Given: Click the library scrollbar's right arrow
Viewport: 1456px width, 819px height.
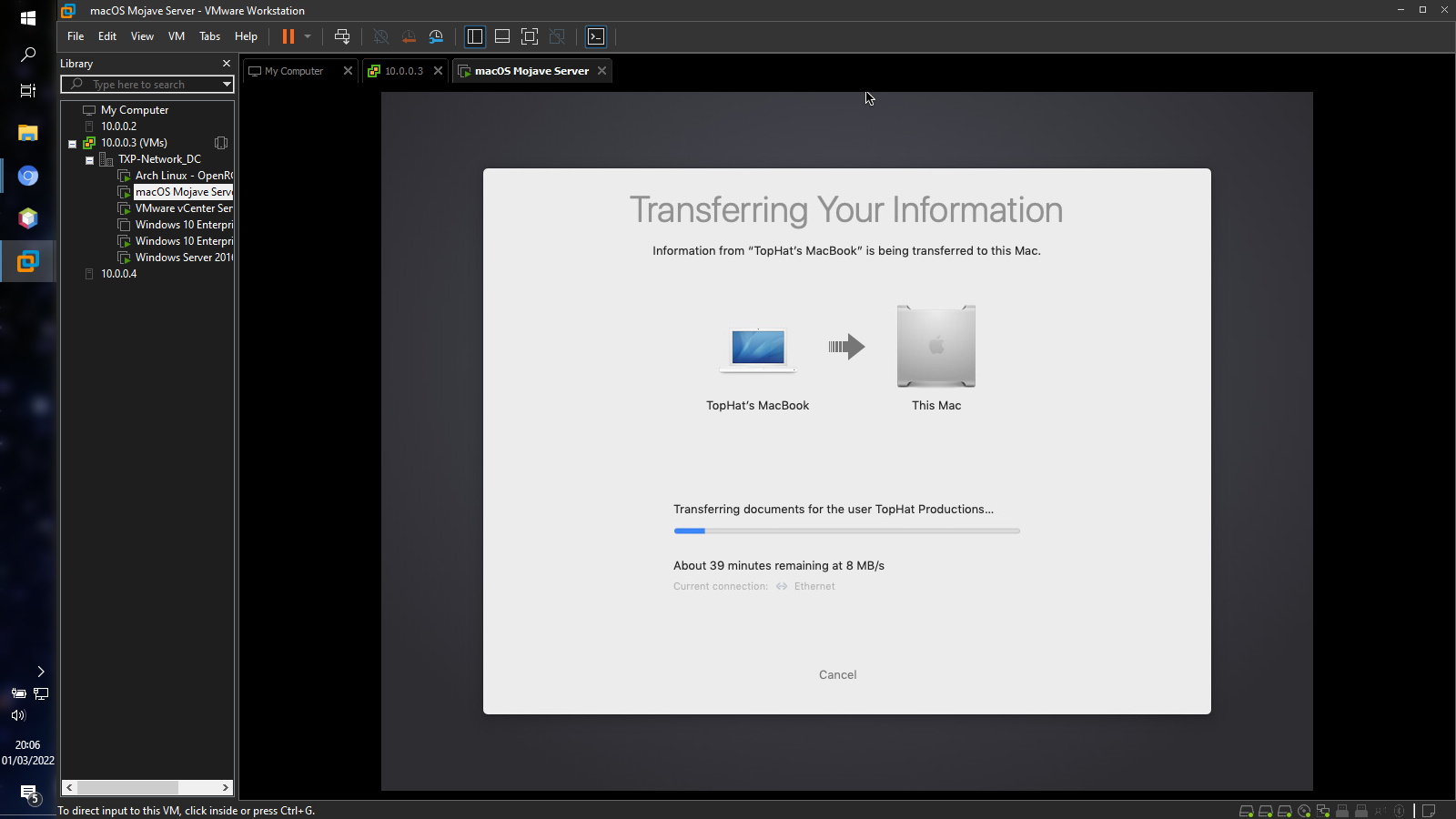Looking at the screenshot, I should pos(226,787).
